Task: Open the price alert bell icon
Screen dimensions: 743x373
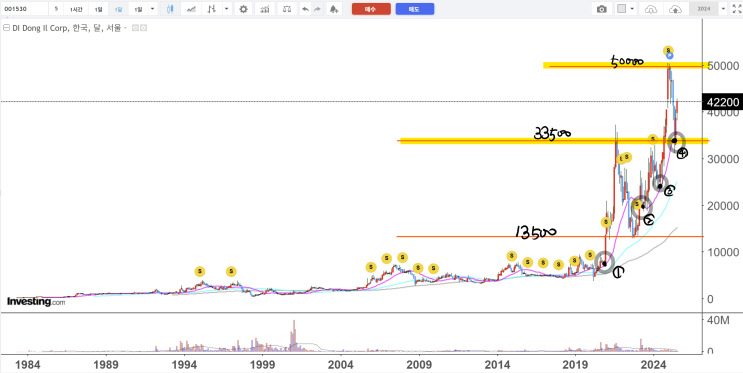Action: point(334,9)
